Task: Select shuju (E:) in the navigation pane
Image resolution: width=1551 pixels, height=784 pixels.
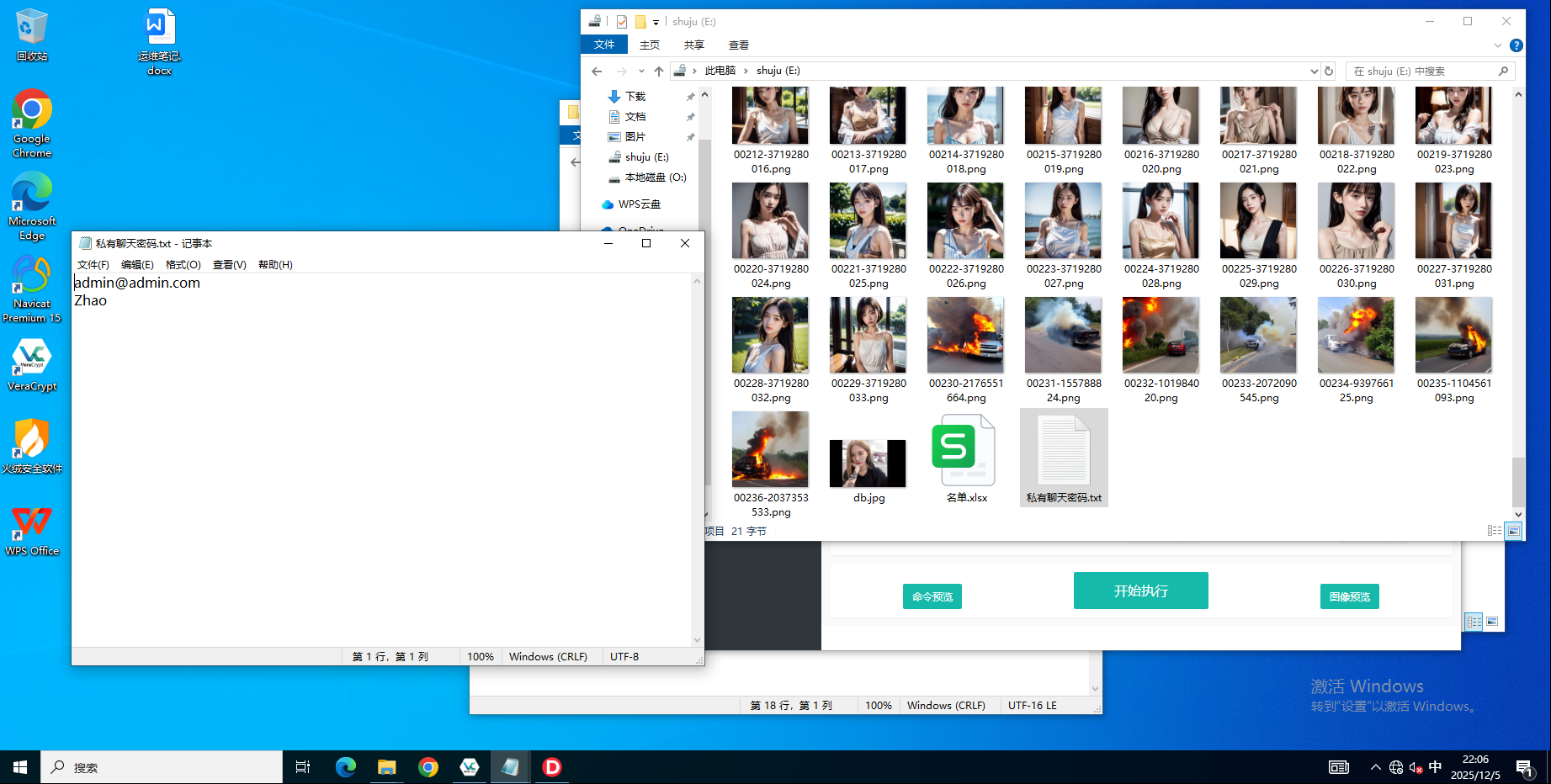Action: [x=646, y=157]
